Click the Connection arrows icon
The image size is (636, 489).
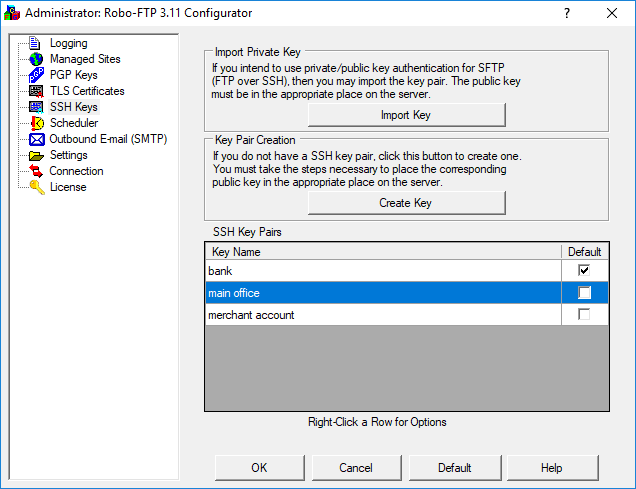[x=36, y=171]
